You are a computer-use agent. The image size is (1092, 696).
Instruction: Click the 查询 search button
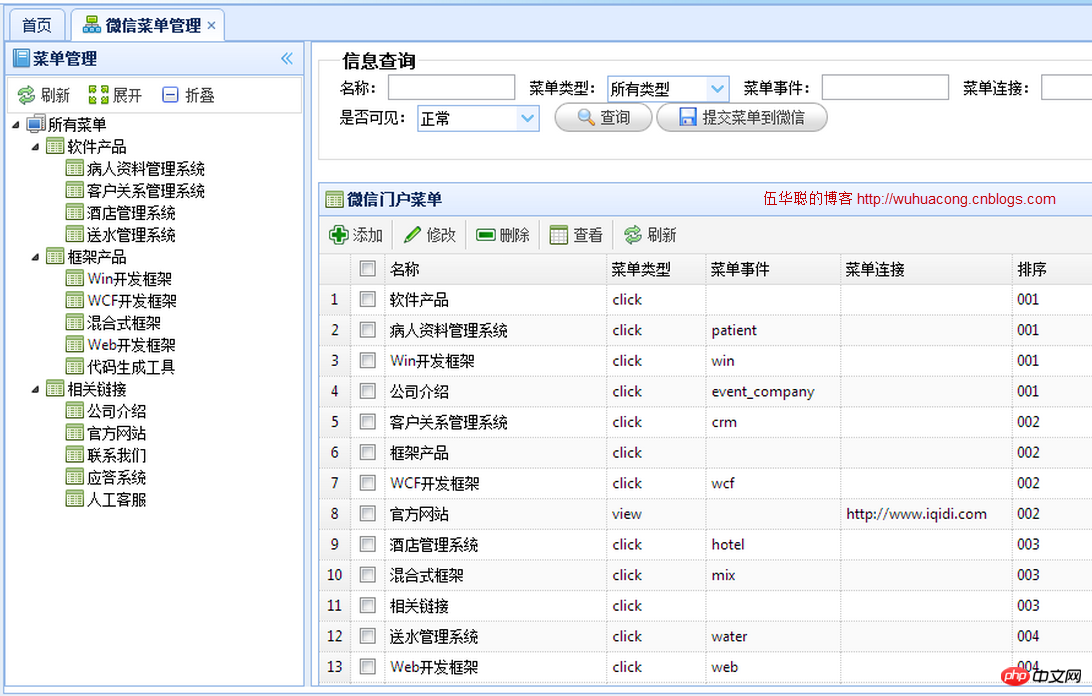[x=602, y=117]
